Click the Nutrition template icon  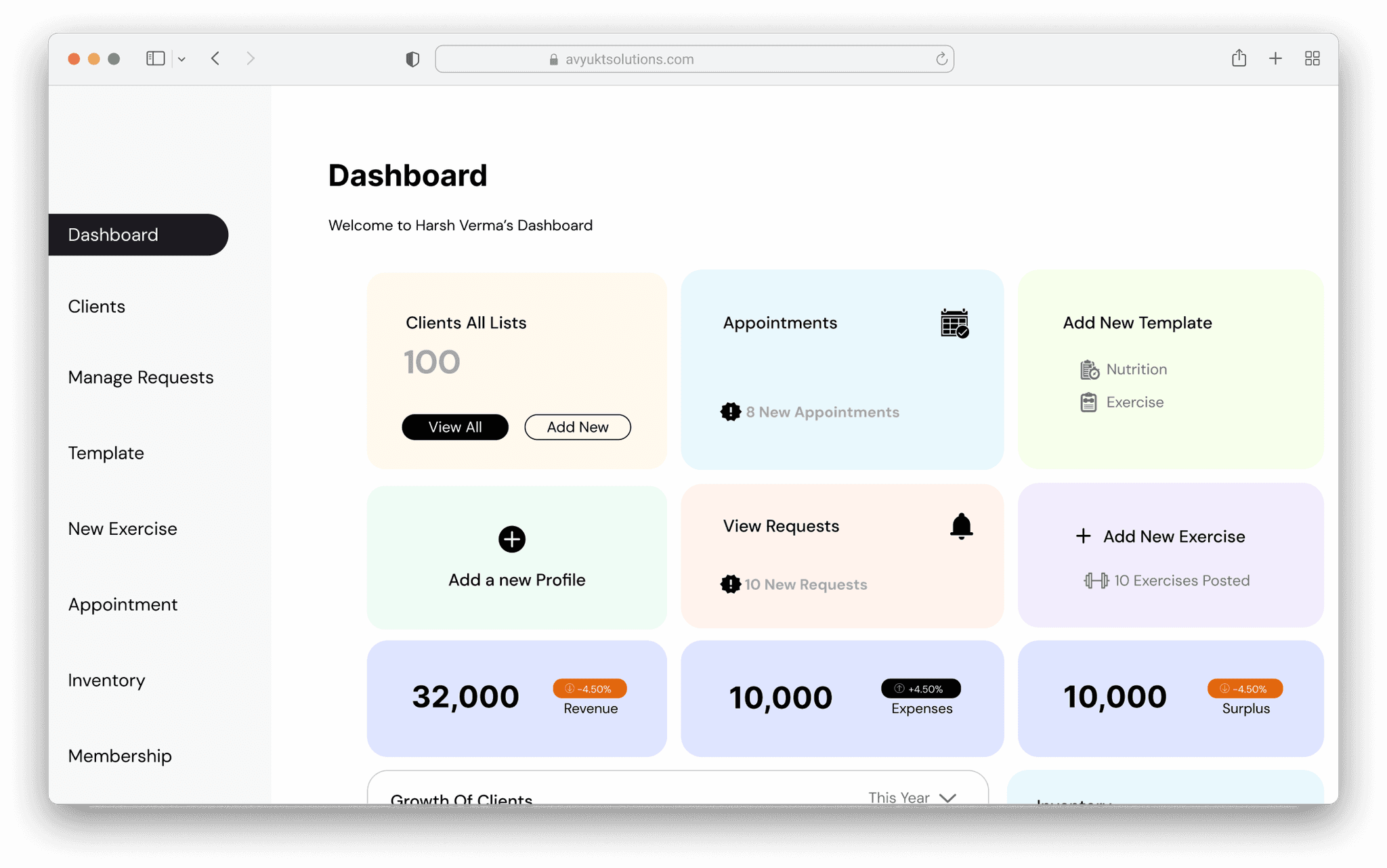pos(1089,368)
